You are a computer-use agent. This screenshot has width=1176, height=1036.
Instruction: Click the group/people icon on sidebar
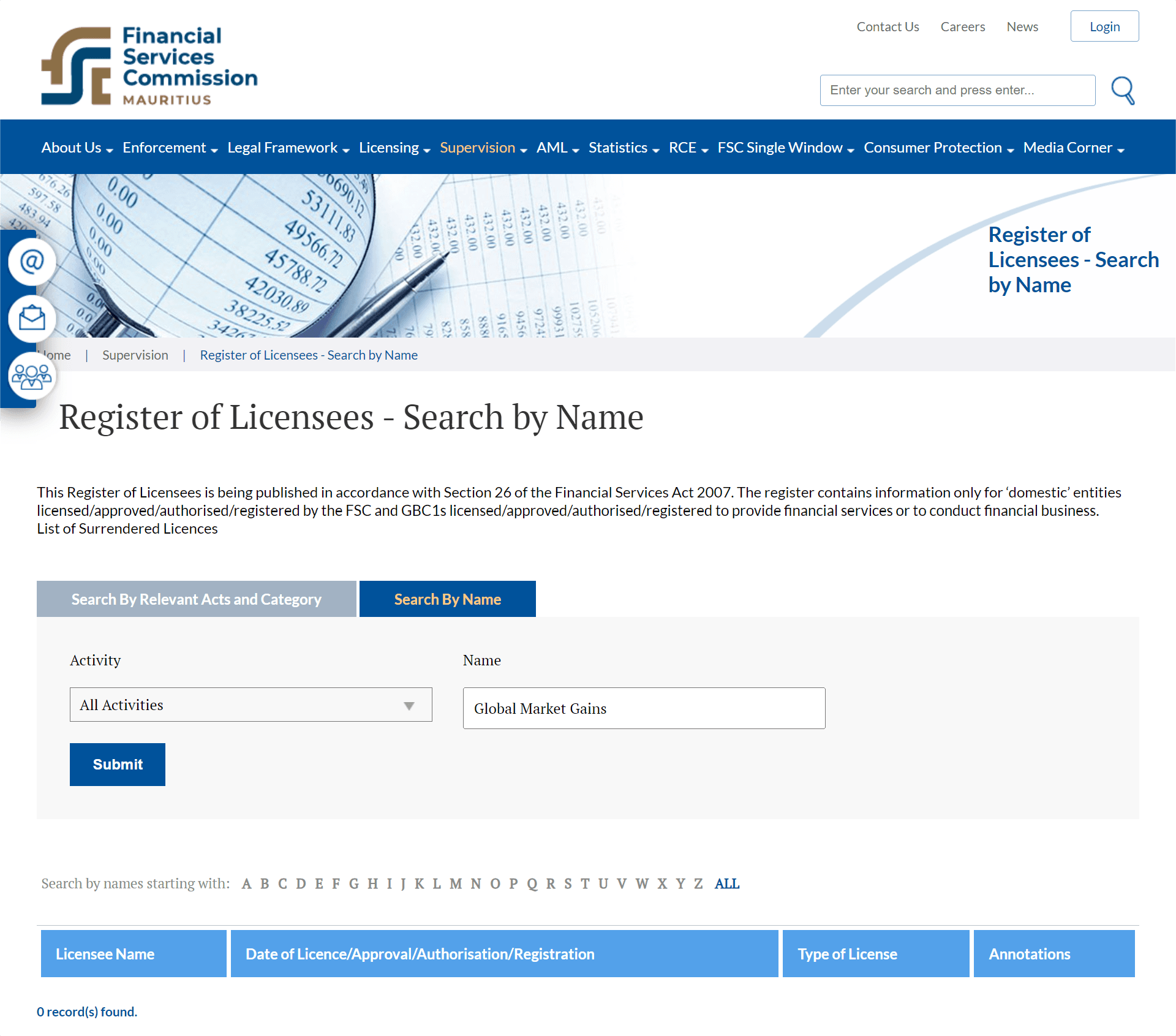31,376
